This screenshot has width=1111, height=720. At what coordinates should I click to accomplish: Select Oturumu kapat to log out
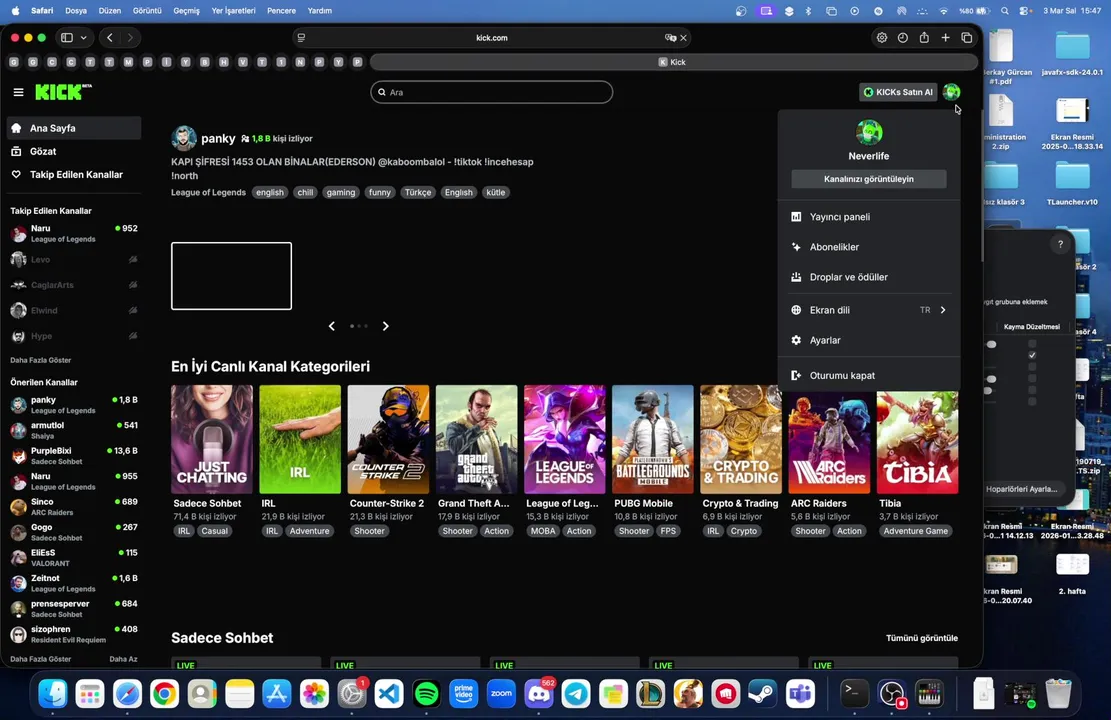click(869, 376)
